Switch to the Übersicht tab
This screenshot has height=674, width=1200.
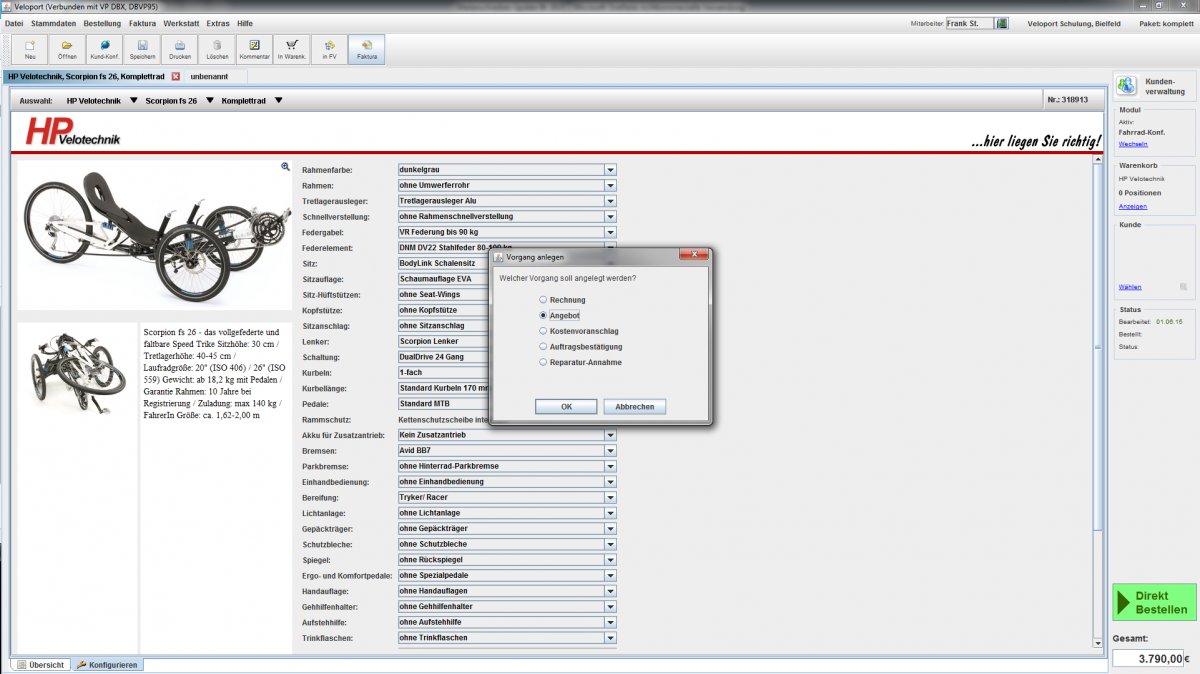[x=40, y=665]
